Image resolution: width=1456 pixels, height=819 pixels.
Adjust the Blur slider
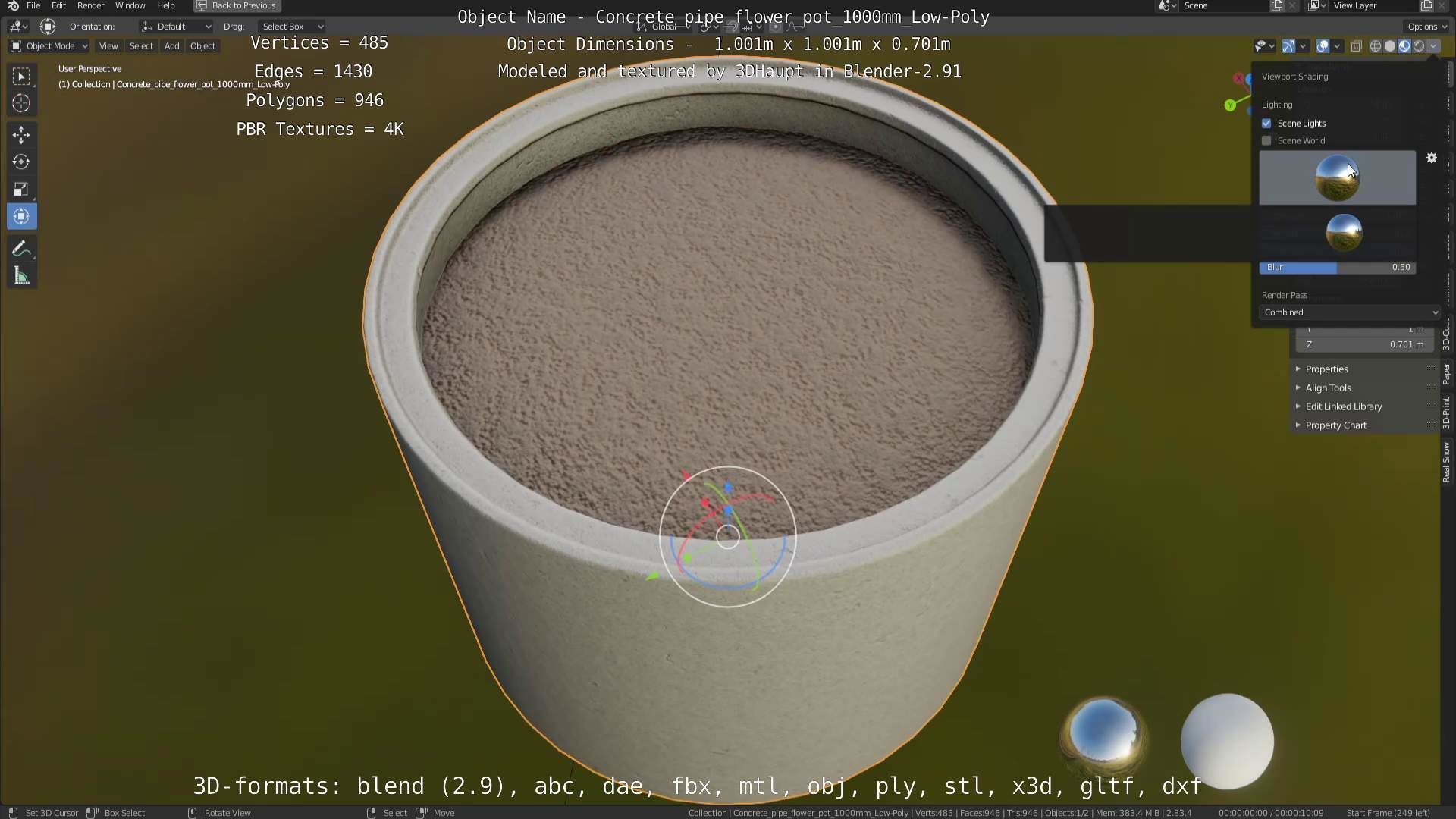click(1337, 268)
